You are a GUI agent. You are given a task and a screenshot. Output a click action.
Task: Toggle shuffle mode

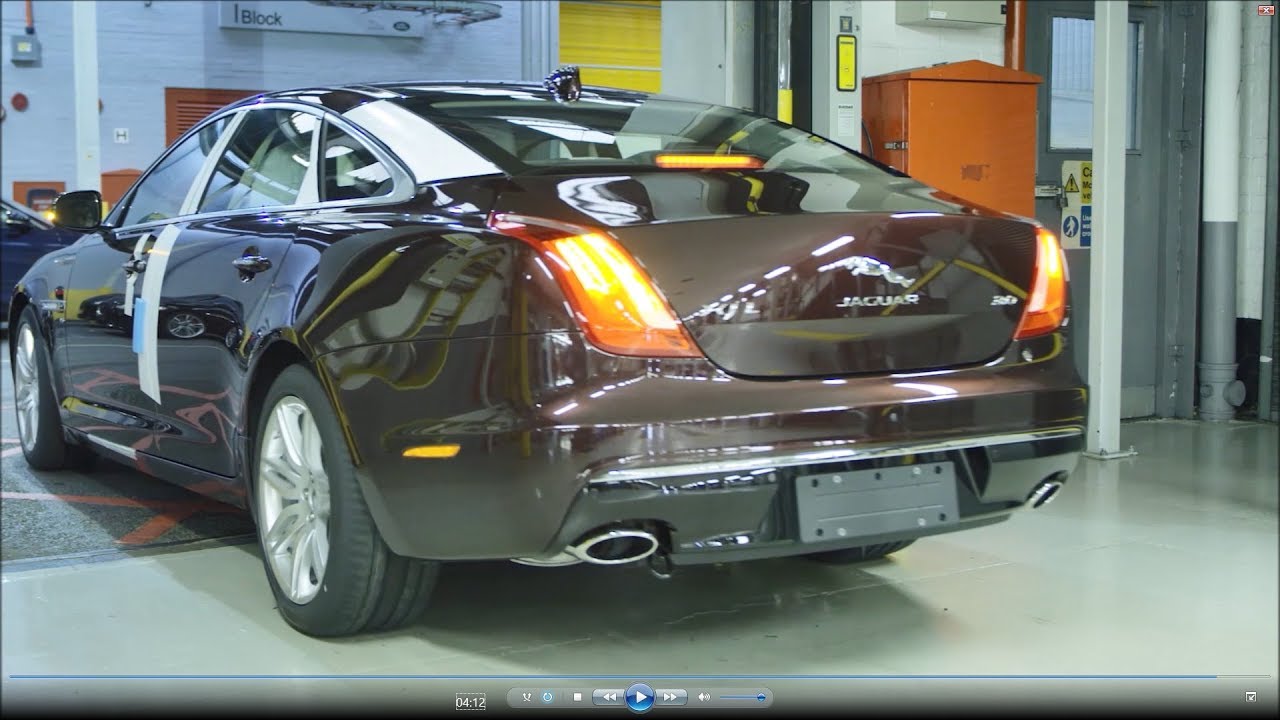(527, 697)
